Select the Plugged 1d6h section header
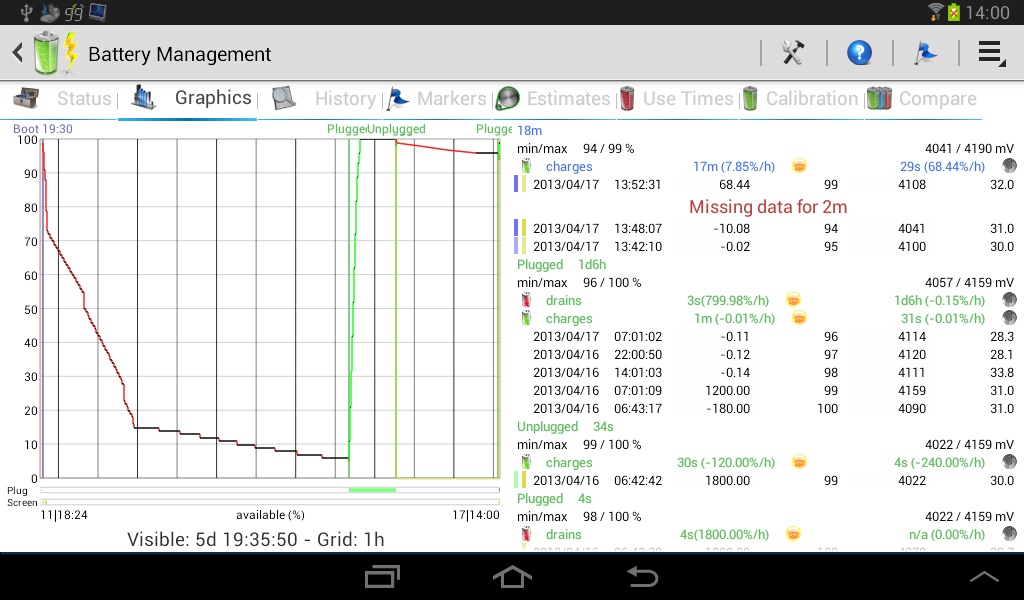Screen dimensions: 1024x600 pos(562,264)
